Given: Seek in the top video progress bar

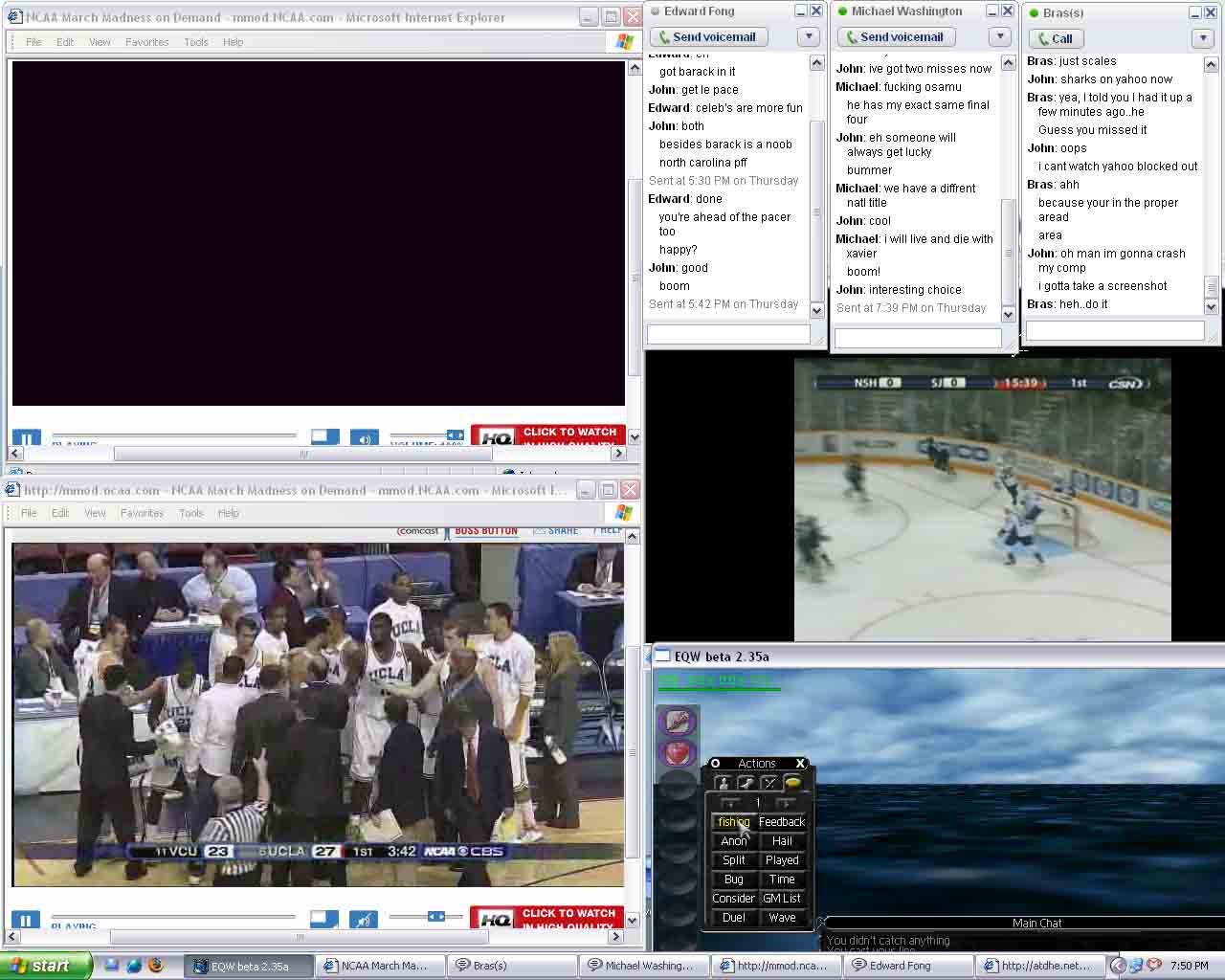Looking at the screenshot, I should click(x=174, y=435).
